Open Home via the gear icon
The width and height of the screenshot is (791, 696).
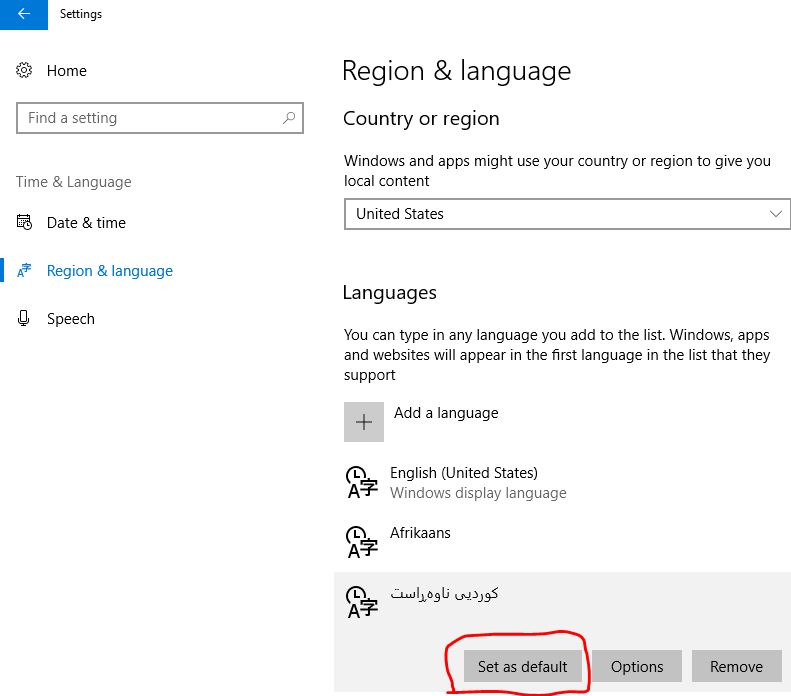tap(24, 70)
